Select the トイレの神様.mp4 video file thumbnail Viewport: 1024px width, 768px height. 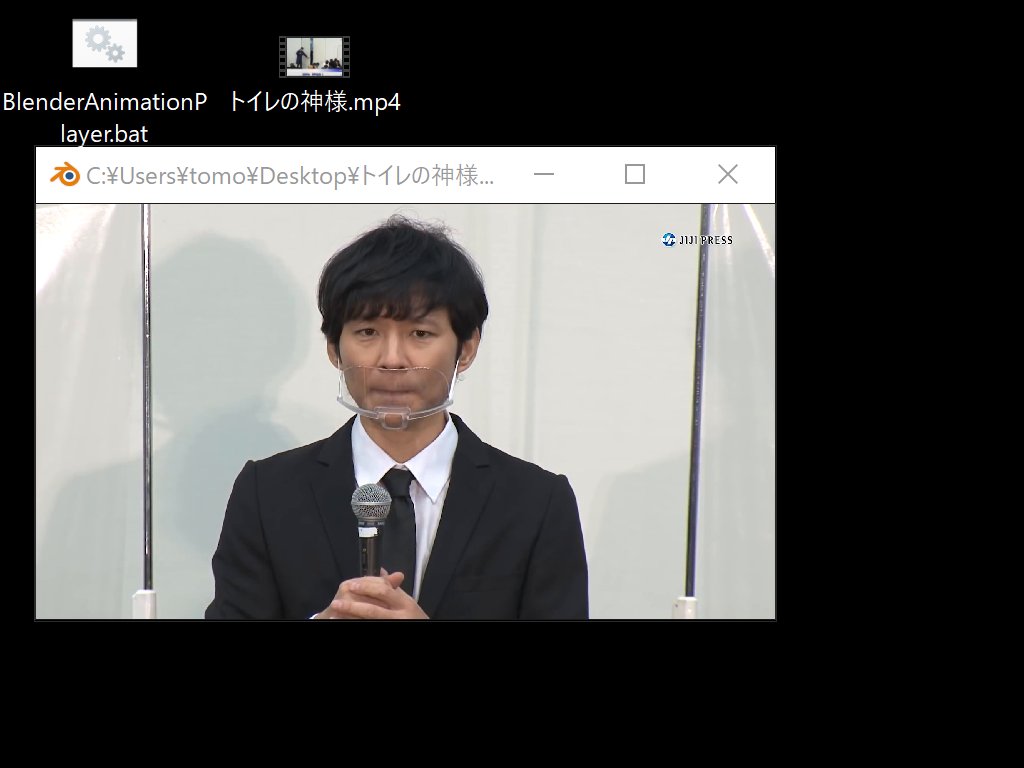314,57
